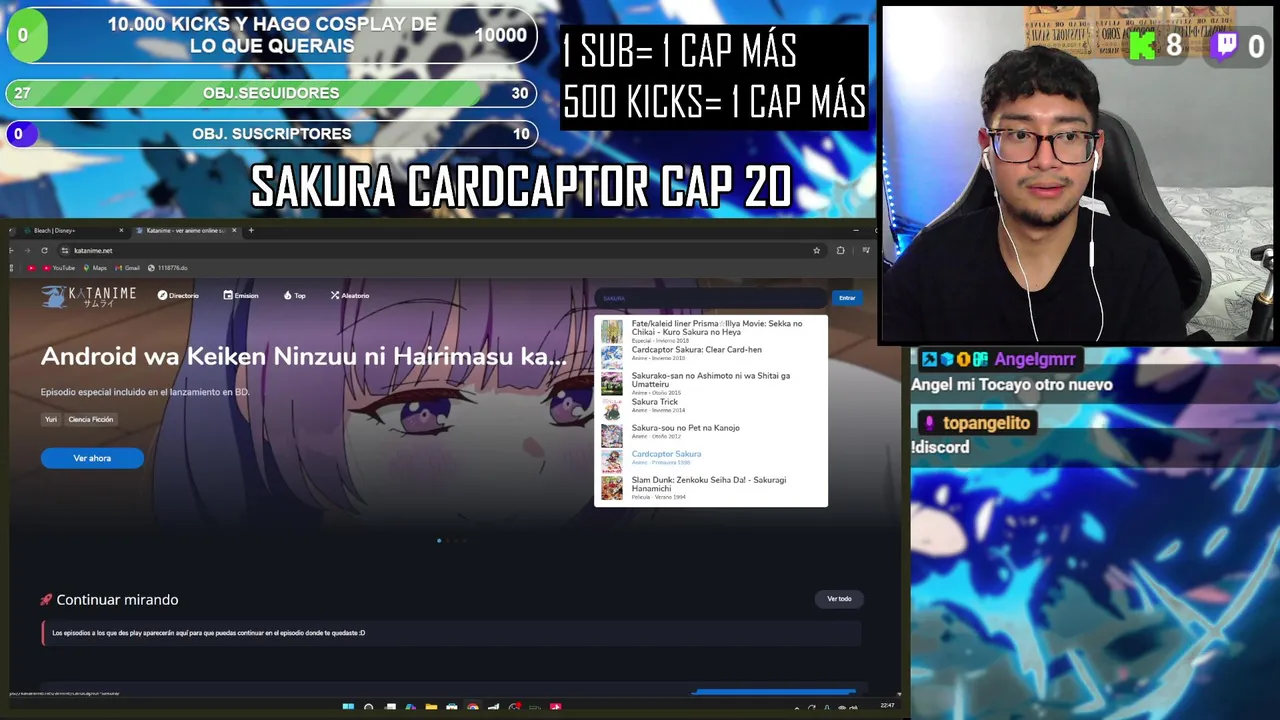Viewport: 1280px width, 720px height.
Task: Click the anime search field
Action: 711,298
